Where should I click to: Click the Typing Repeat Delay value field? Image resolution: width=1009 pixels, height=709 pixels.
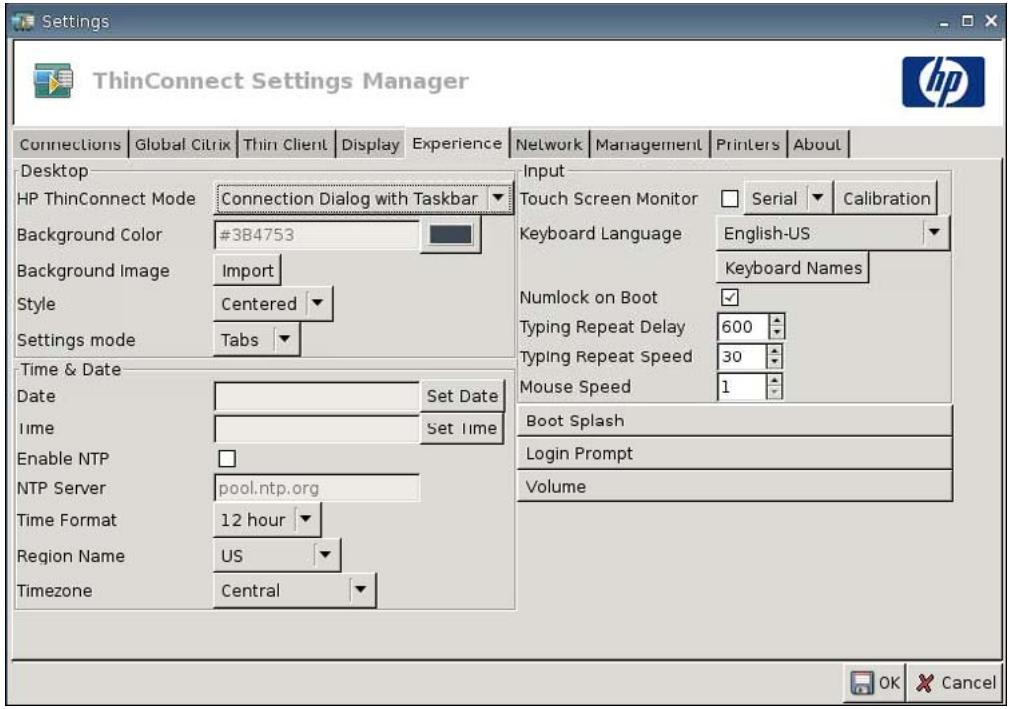click(x=743, y=327)
